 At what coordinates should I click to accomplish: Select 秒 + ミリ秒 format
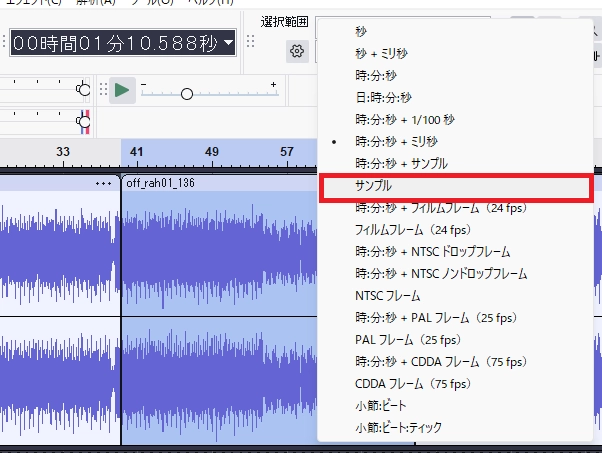click(x=382, y=53)
